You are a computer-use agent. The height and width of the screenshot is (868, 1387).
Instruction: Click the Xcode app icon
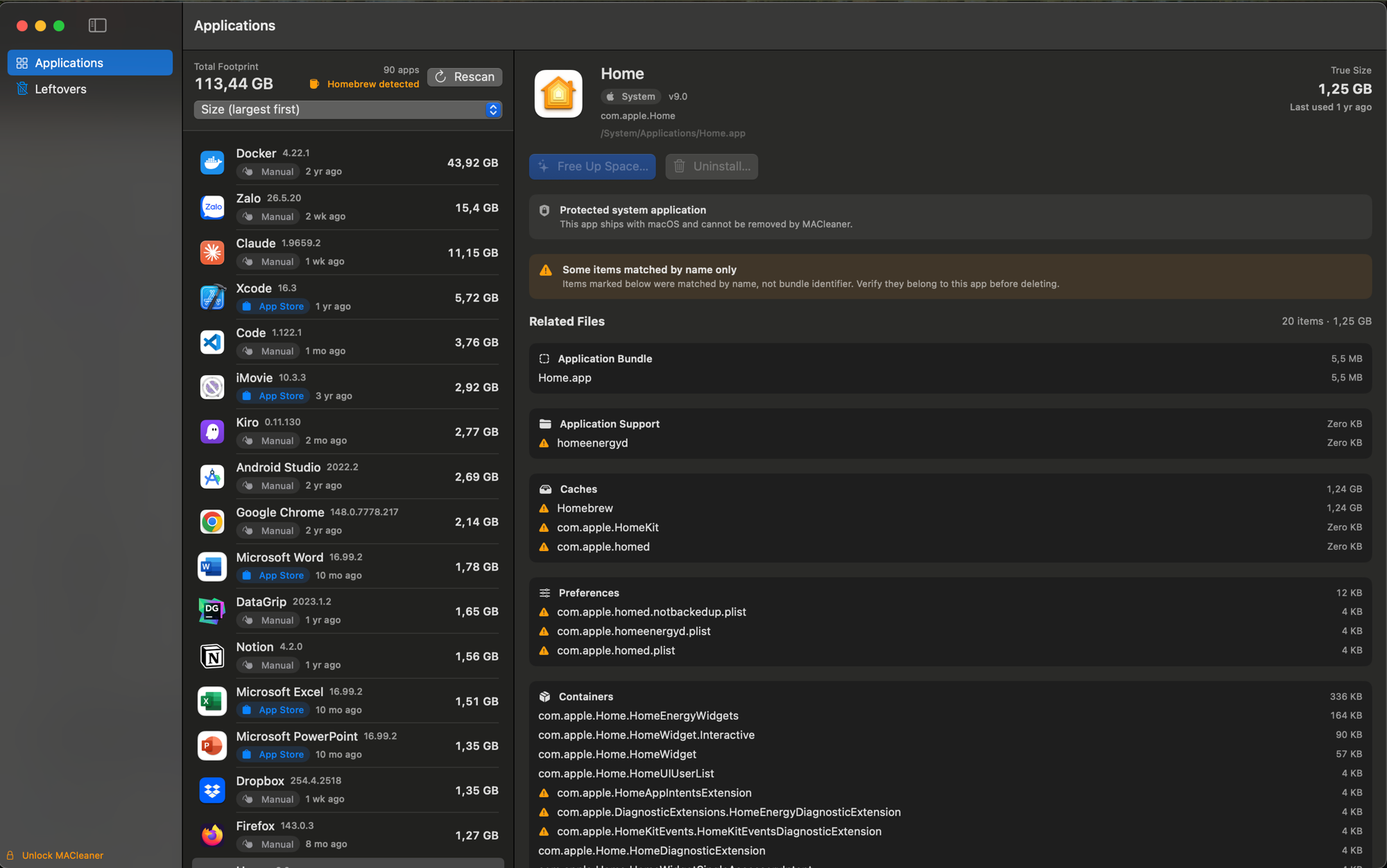pyautogui.click(x=212, y=297)
